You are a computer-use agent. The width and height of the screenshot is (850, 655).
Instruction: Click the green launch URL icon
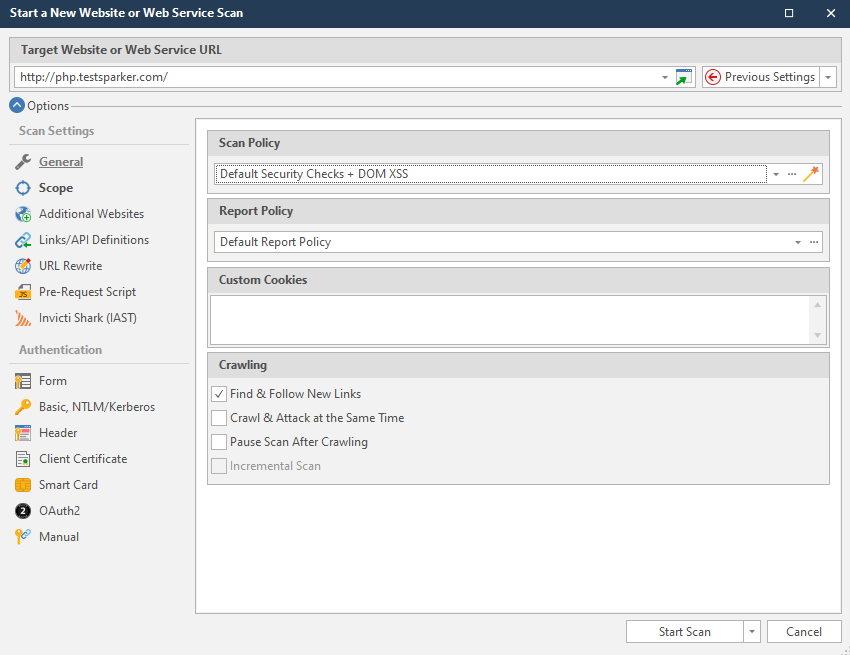[x=684, y=76]
